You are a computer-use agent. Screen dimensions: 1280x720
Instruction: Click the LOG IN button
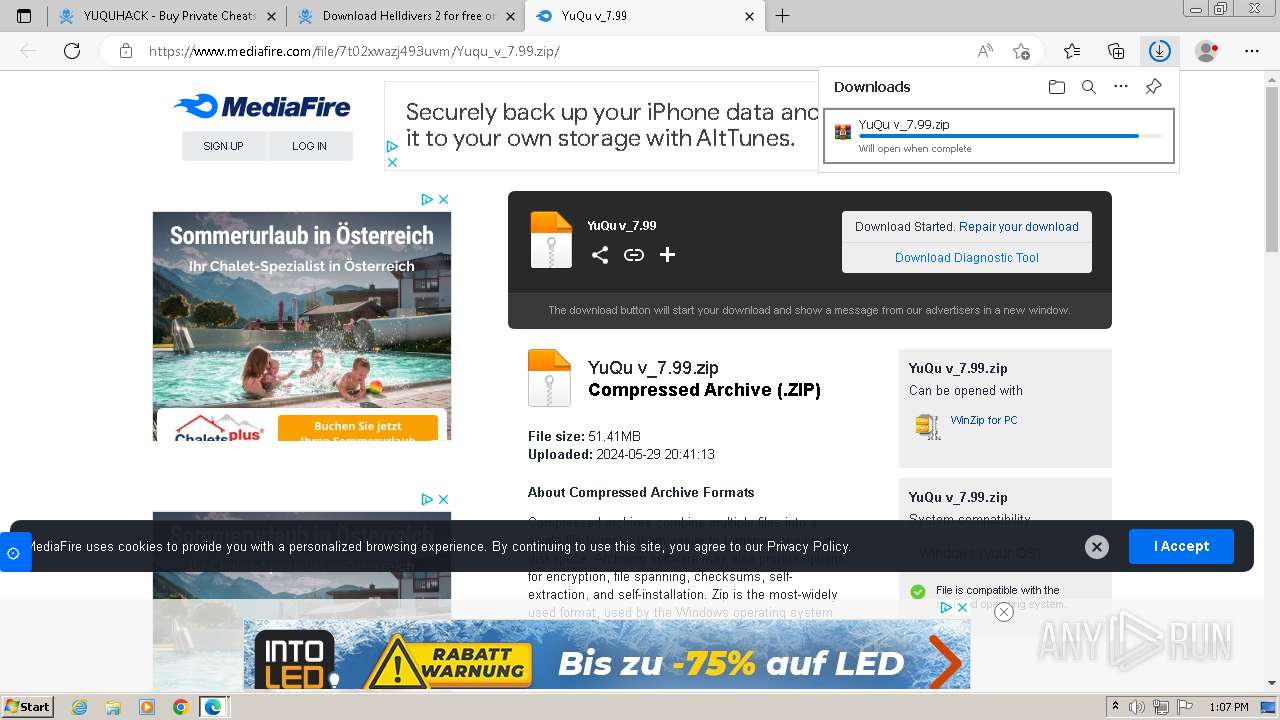[310, 146]
